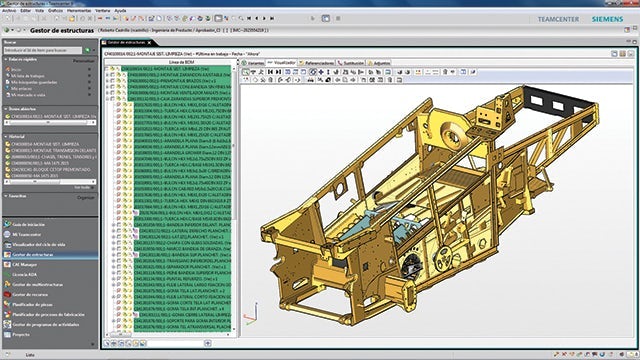
Task: Collapse the Enlaces rápidos section
Action: [6, 60]
